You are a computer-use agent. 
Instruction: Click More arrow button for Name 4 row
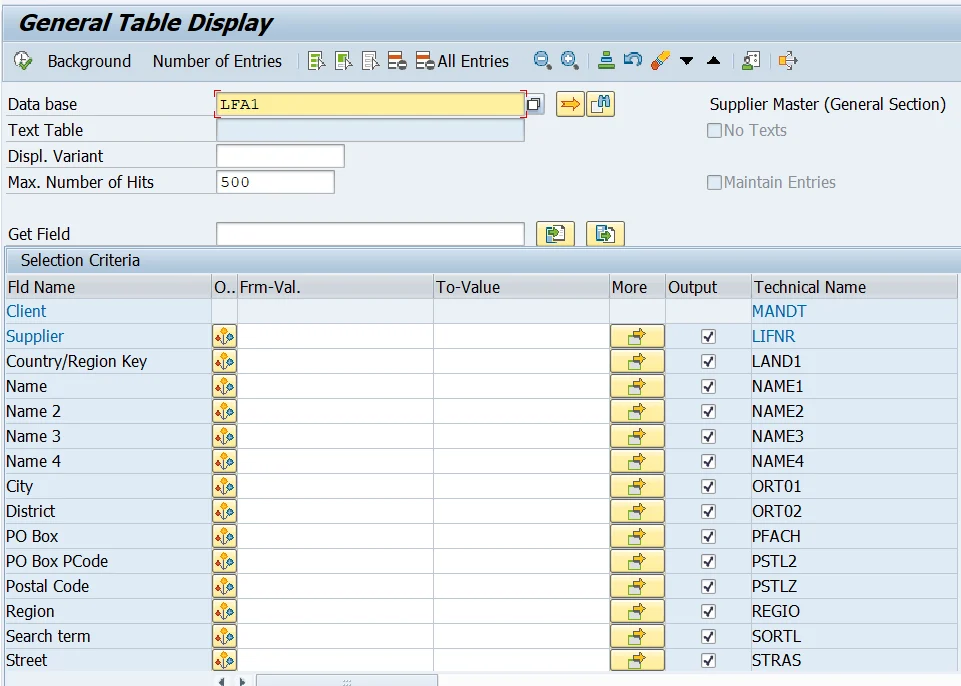[x=637, y=462]
